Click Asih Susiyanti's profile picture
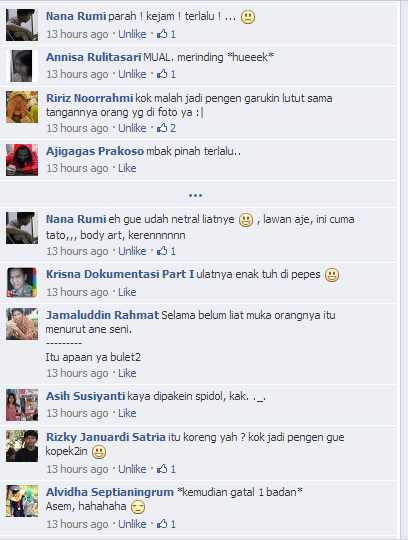Screen dimensions: 408x540 (22, 405)
